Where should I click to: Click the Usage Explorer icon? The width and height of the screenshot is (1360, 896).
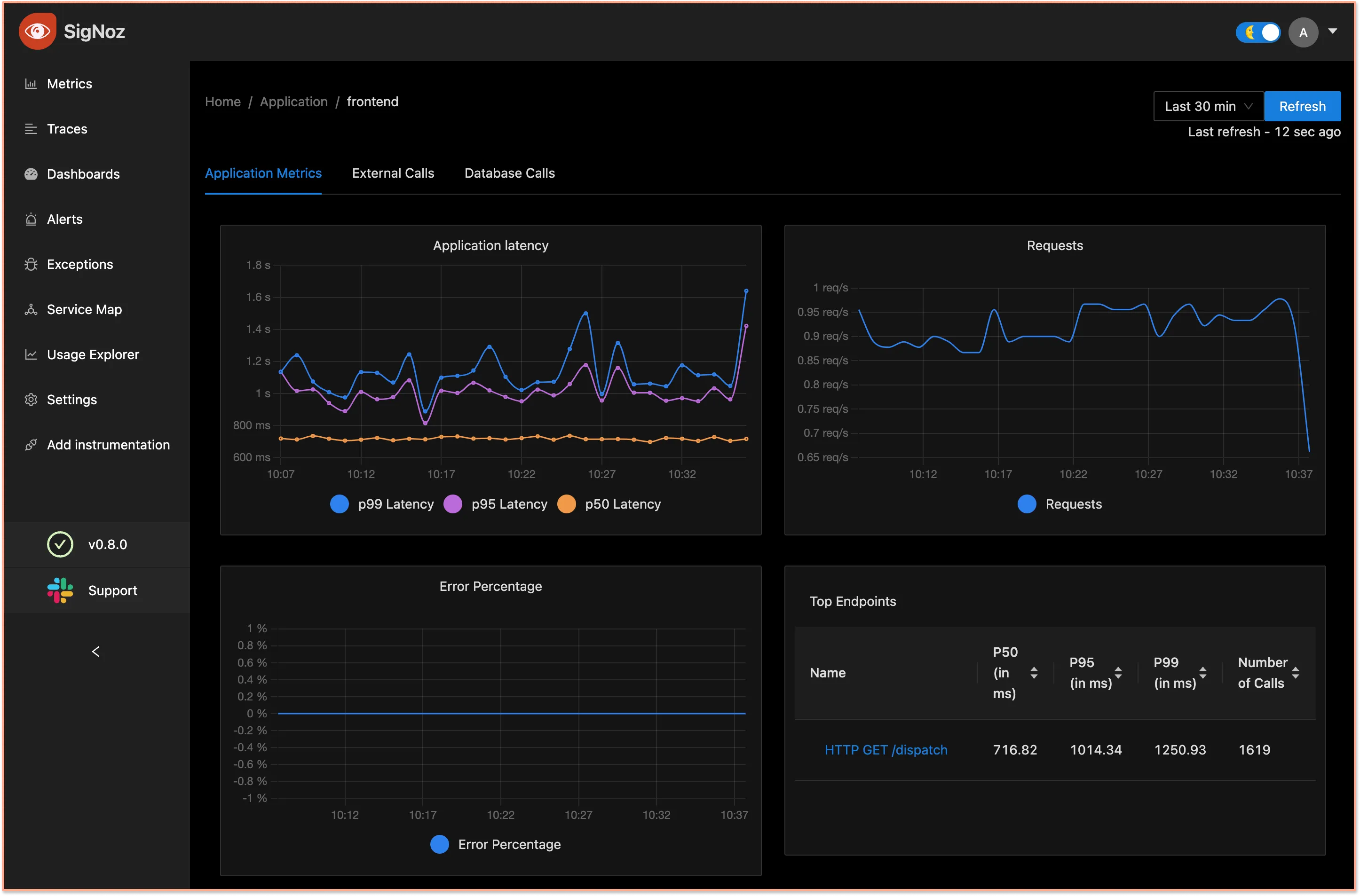click(30, 354)
